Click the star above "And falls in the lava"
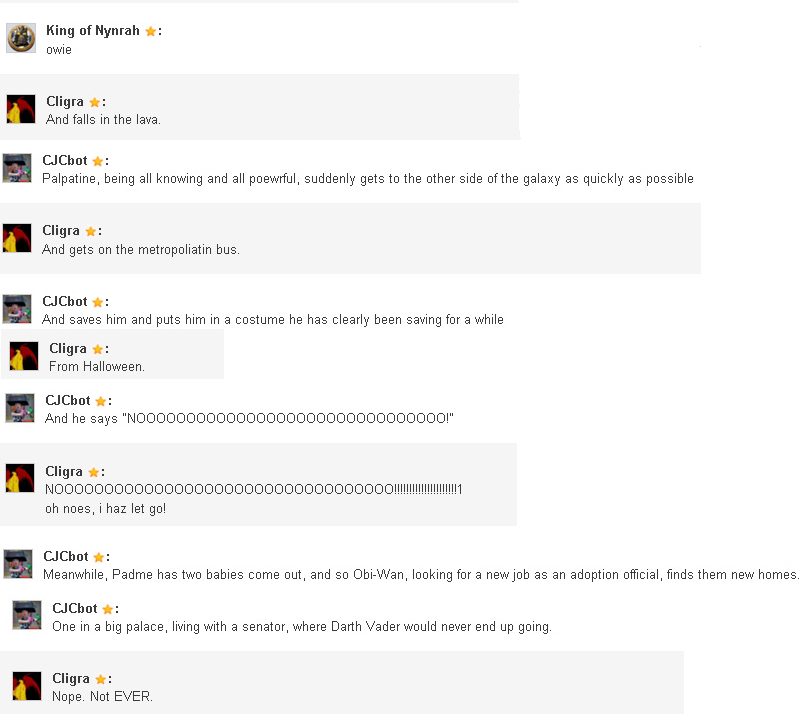The image size is (804, 714). point(94,103)
